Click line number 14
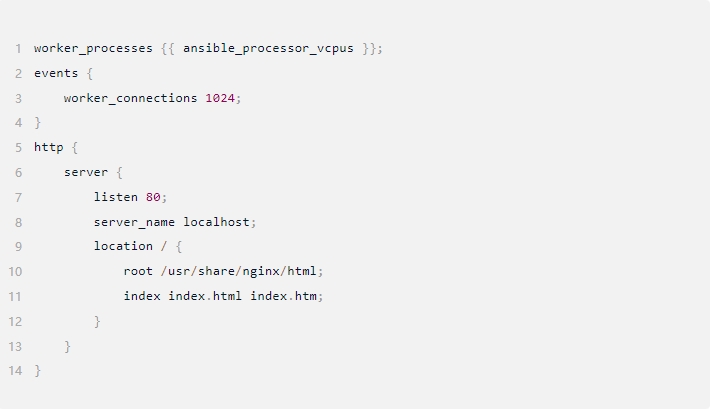Image resolution: width=711 pixels, height=409 pixels. pos(15,371)
